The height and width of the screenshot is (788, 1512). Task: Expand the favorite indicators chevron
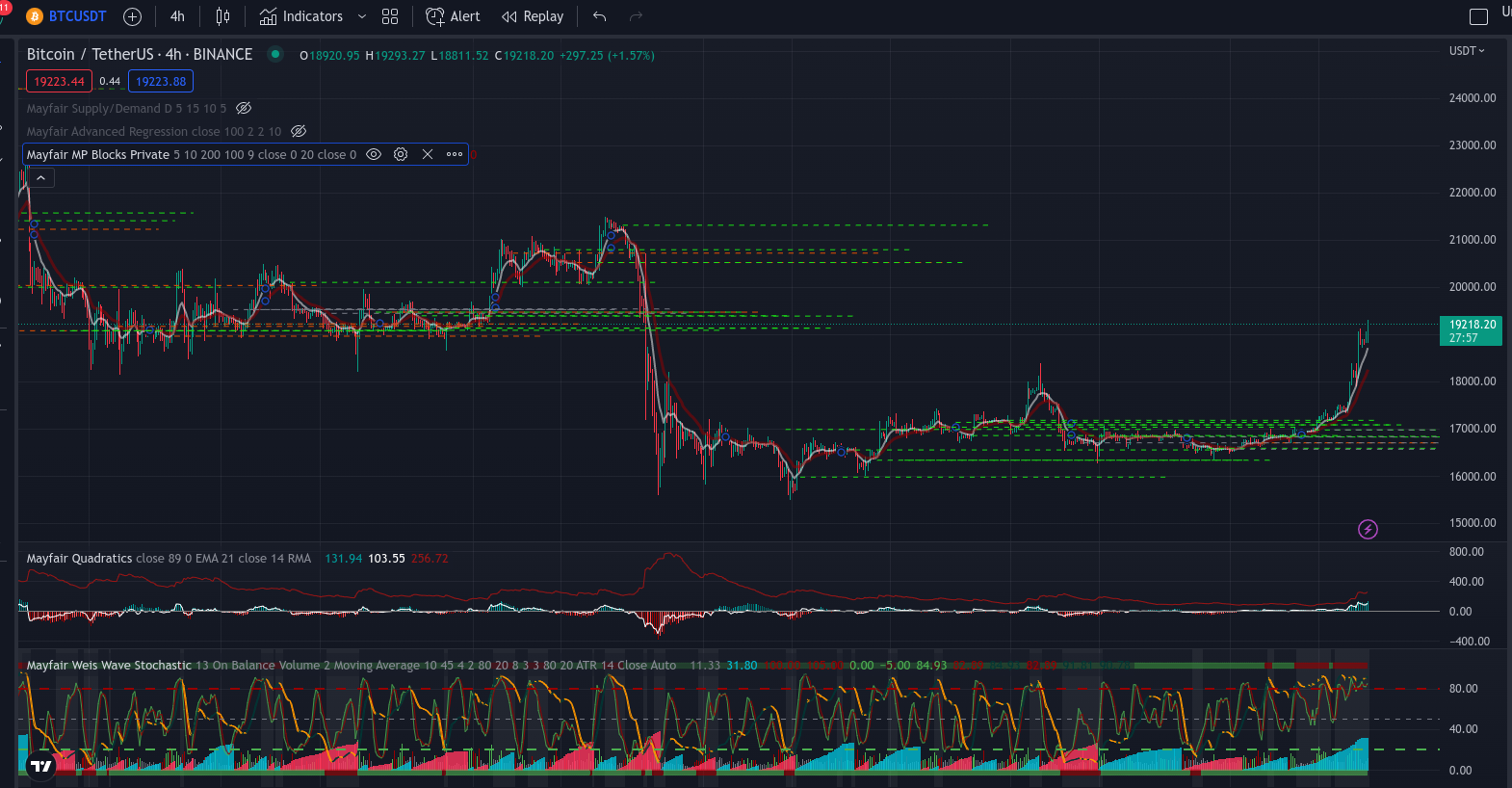click(362, 16)
